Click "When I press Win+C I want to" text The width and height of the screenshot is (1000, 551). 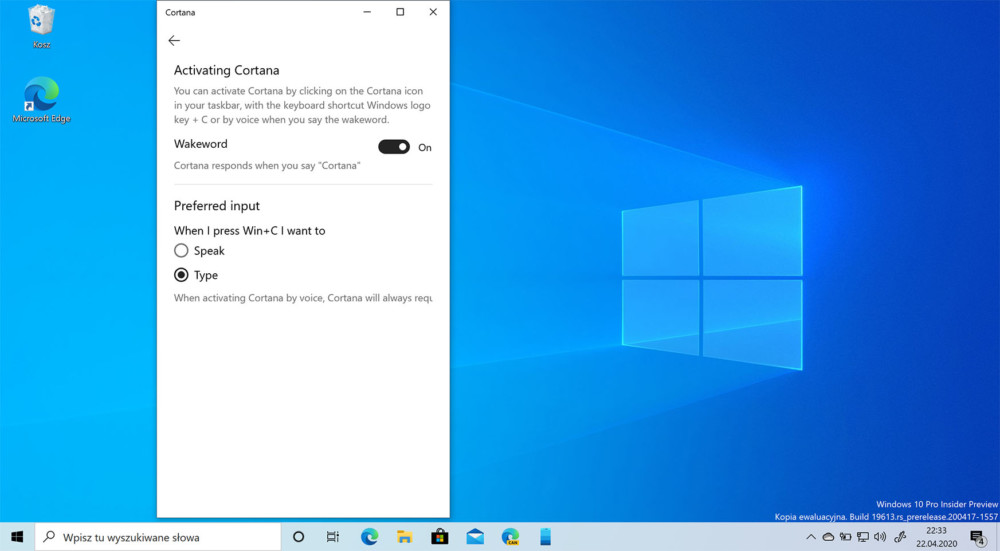tap(249, 231)
